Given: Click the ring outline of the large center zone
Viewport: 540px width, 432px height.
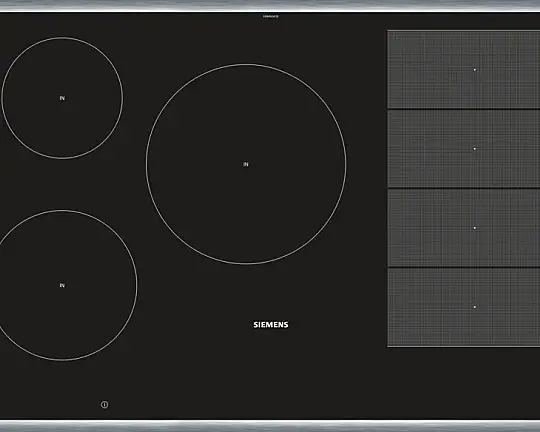Looking at the screenshot, I should 246,64.
